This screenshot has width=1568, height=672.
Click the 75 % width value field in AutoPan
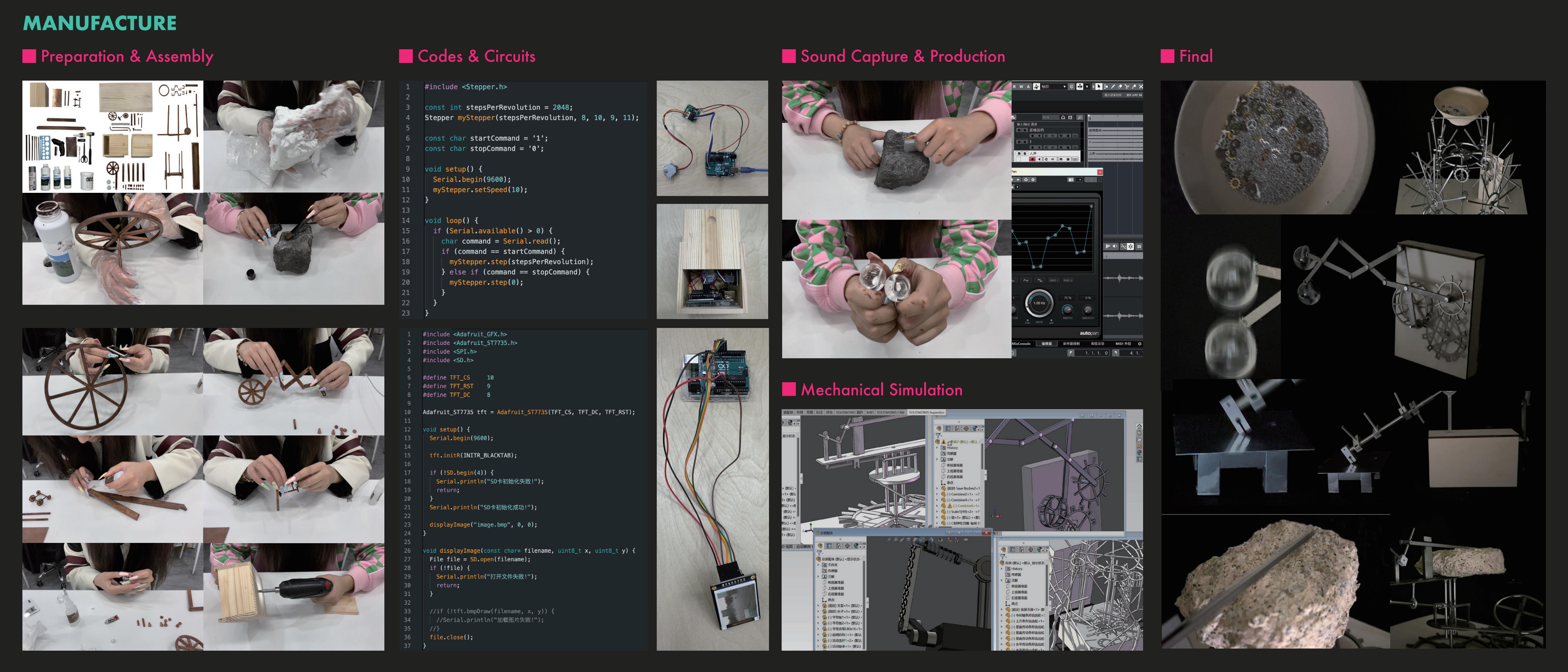click(x=1067, y=298)
